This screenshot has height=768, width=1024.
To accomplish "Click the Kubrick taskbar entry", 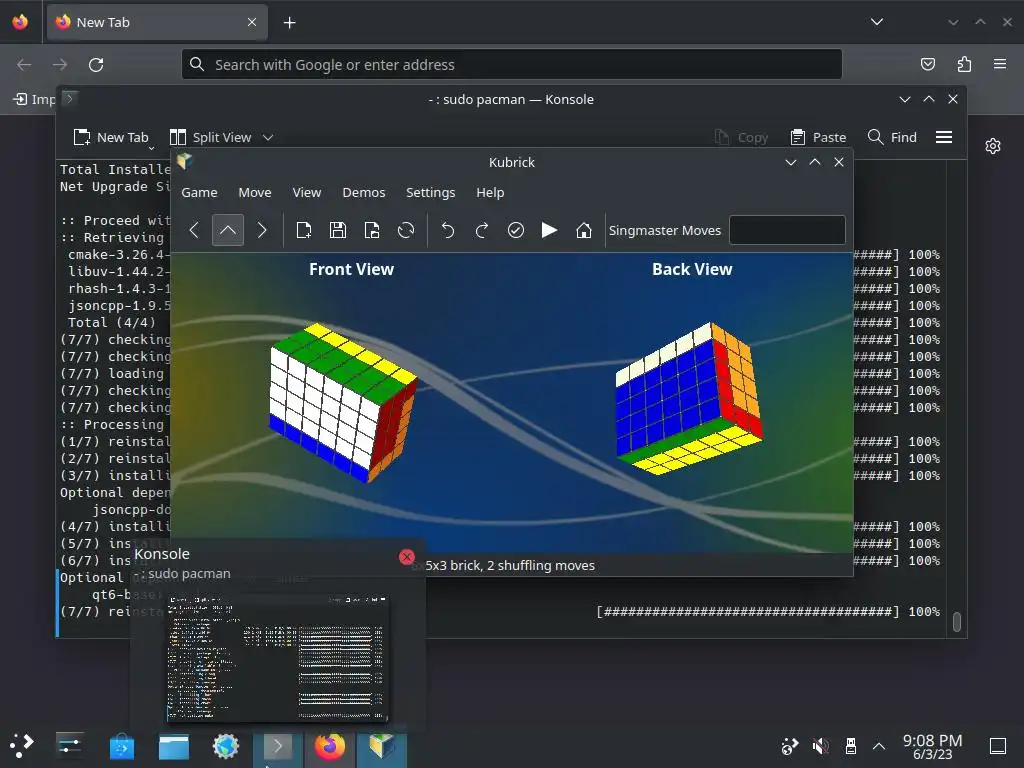I will pos(382,746).
